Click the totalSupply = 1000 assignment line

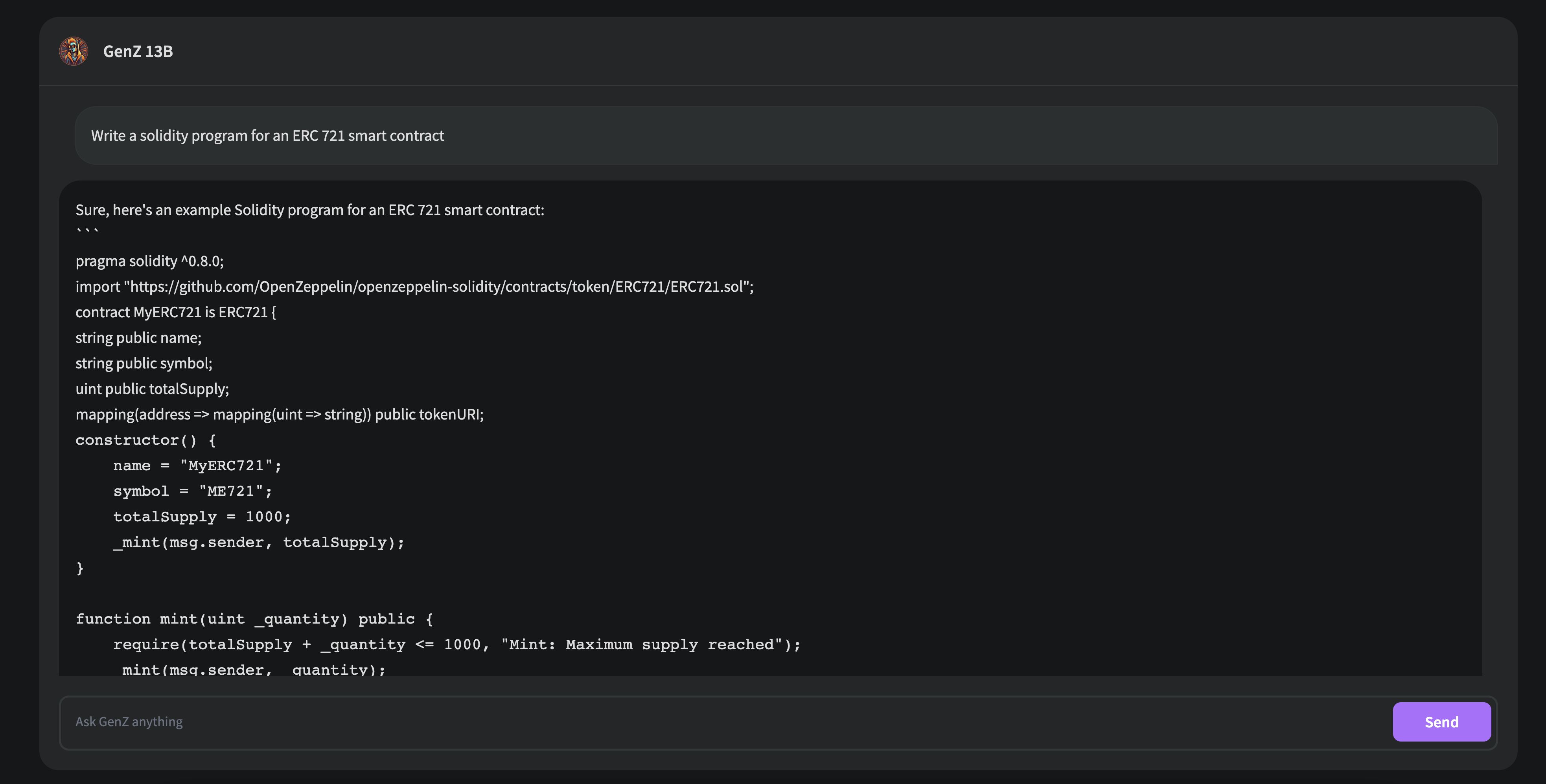[202, 517]
